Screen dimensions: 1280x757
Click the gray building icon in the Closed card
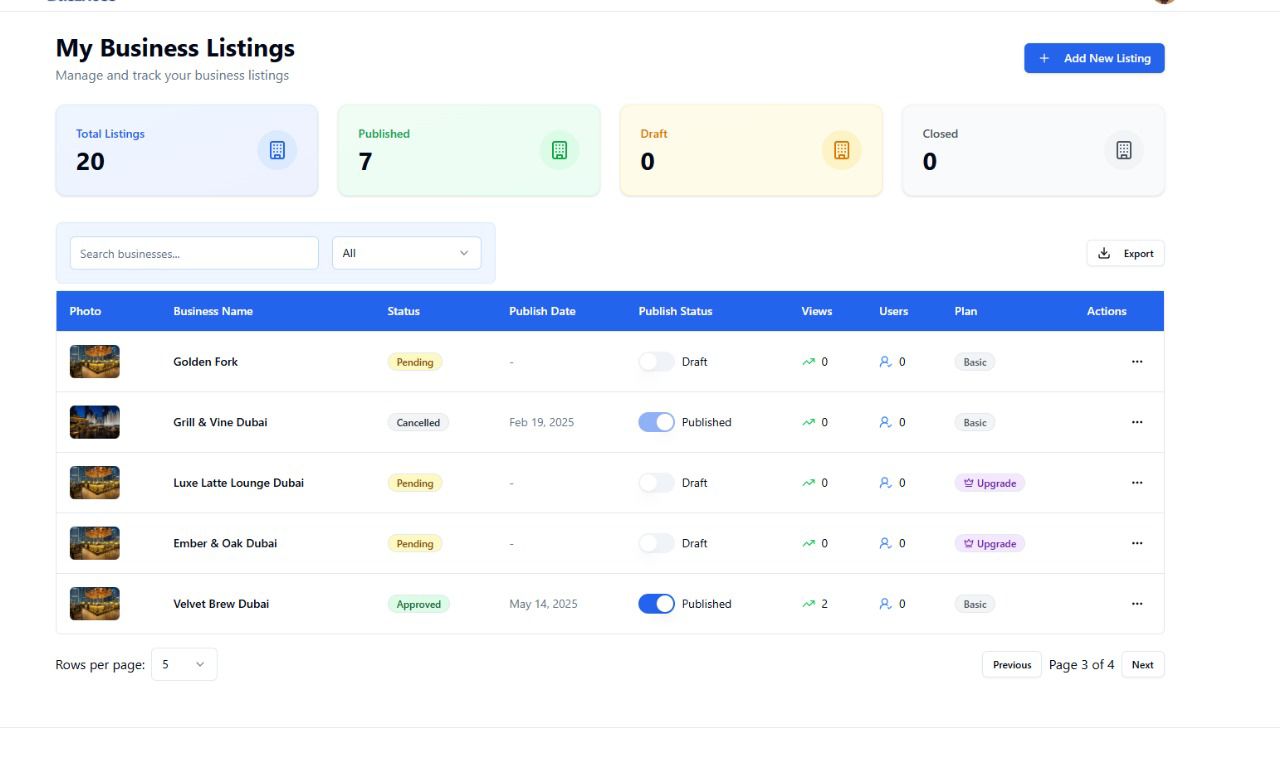tap(1123, 150)
